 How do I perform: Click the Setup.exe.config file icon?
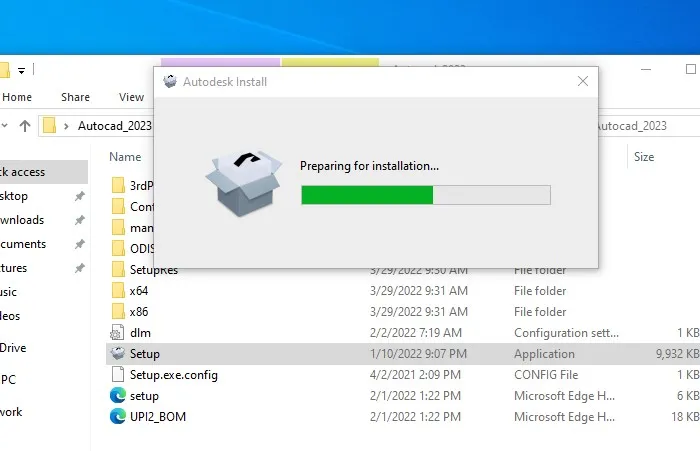[118, 375]
